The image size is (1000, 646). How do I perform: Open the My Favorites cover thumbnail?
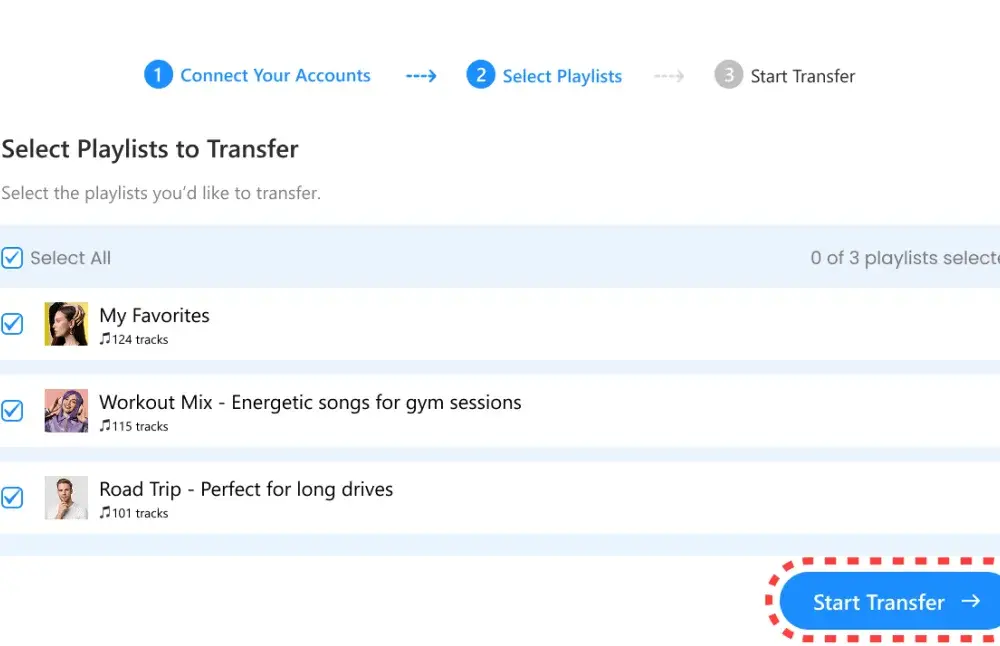(66, 324)
